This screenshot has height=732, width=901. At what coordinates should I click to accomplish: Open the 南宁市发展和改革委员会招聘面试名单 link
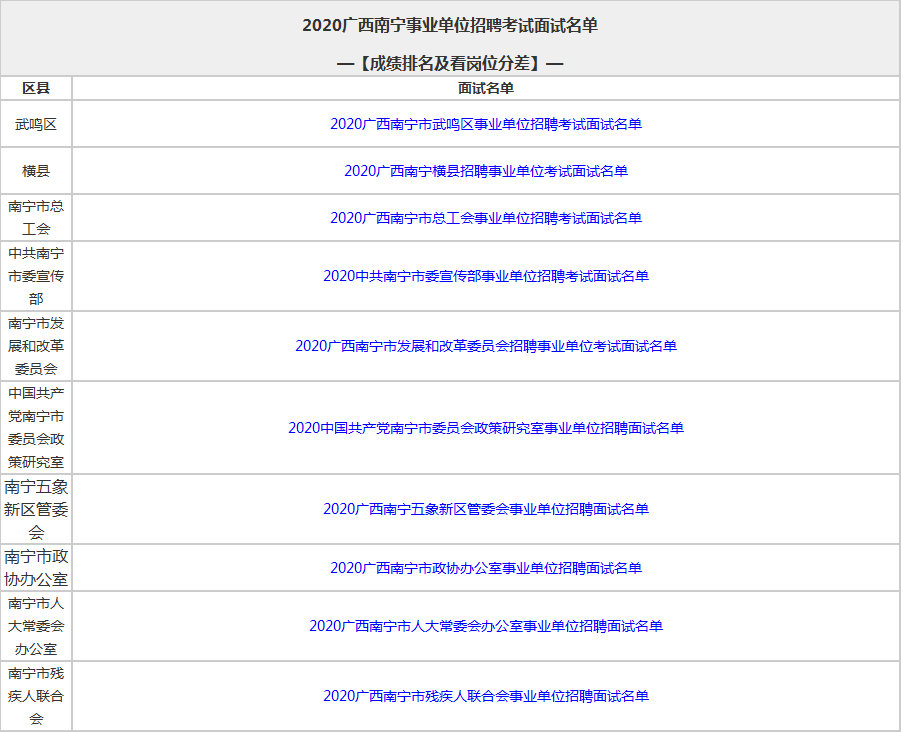coord(486,346)
